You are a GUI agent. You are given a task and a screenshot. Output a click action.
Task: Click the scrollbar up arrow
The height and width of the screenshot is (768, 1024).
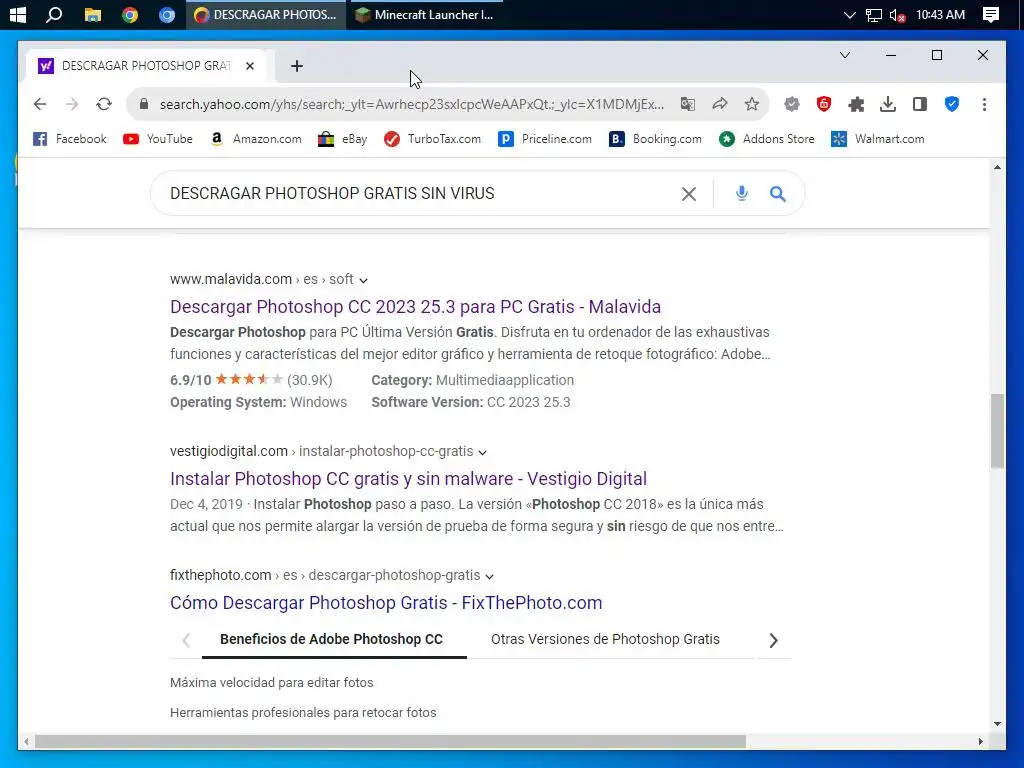997,167
